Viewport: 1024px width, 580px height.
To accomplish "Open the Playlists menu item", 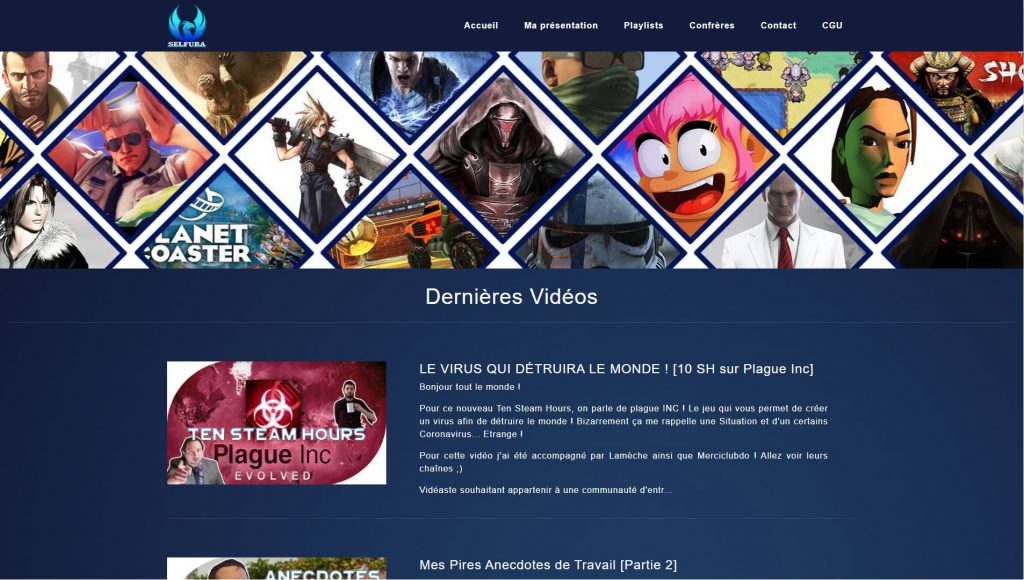I will [x=643, y=25].
